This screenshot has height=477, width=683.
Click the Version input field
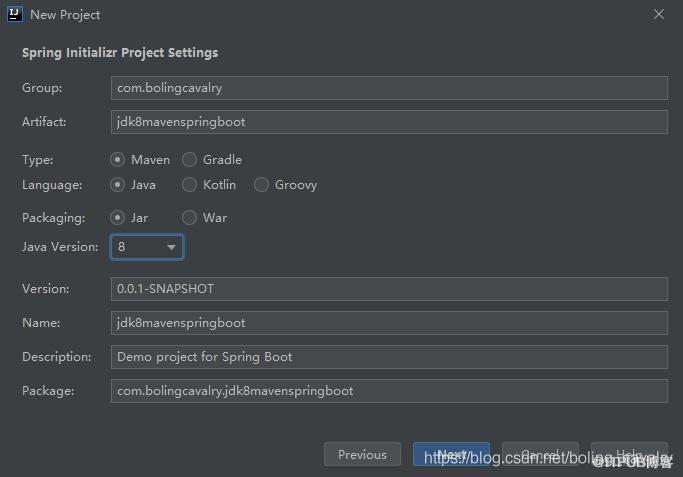(x=389, y=289)
